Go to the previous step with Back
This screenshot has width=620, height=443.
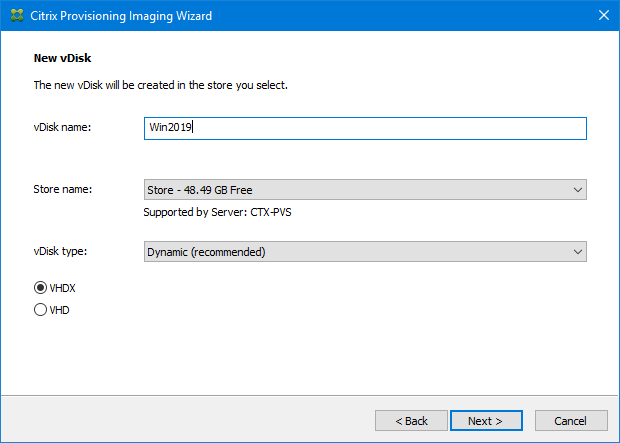pyautogui.click(x=411, y=420)
